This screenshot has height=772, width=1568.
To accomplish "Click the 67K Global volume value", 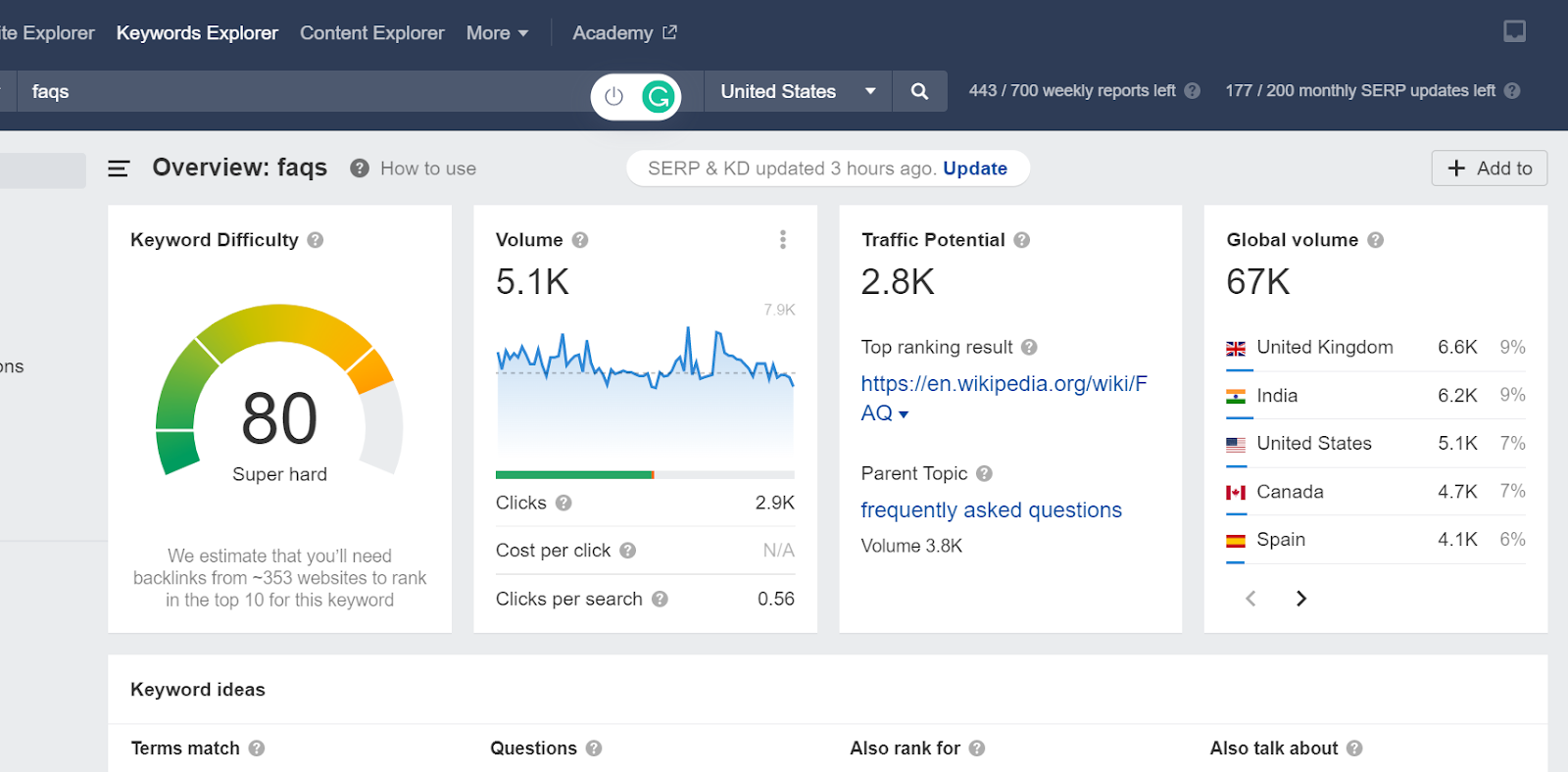I will [x=1258, y=282].
